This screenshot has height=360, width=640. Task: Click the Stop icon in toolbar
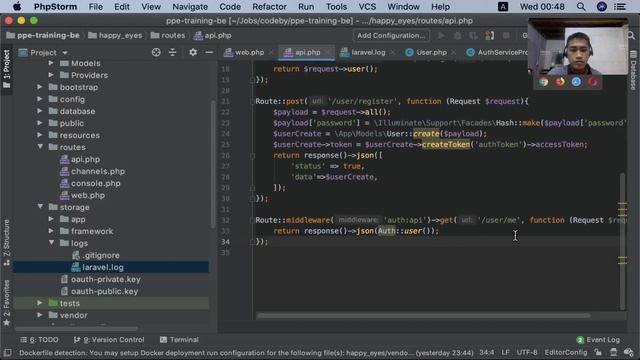click(x=506, y=36)
